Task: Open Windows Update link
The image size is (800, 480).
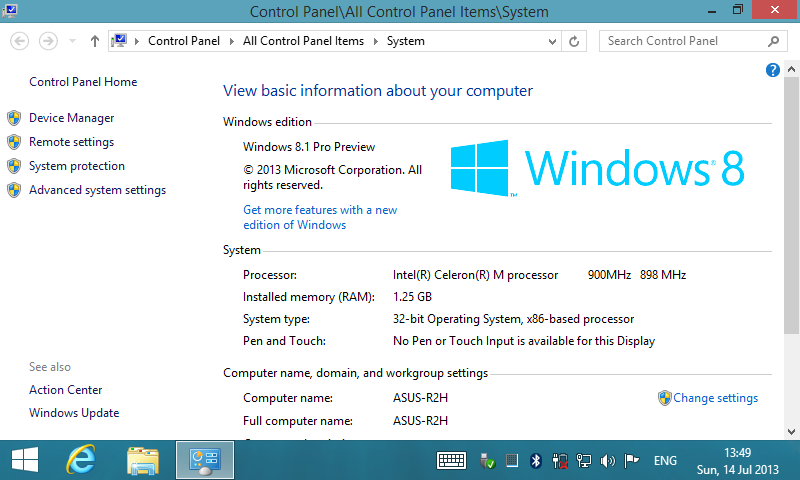Action: [74, 413]
